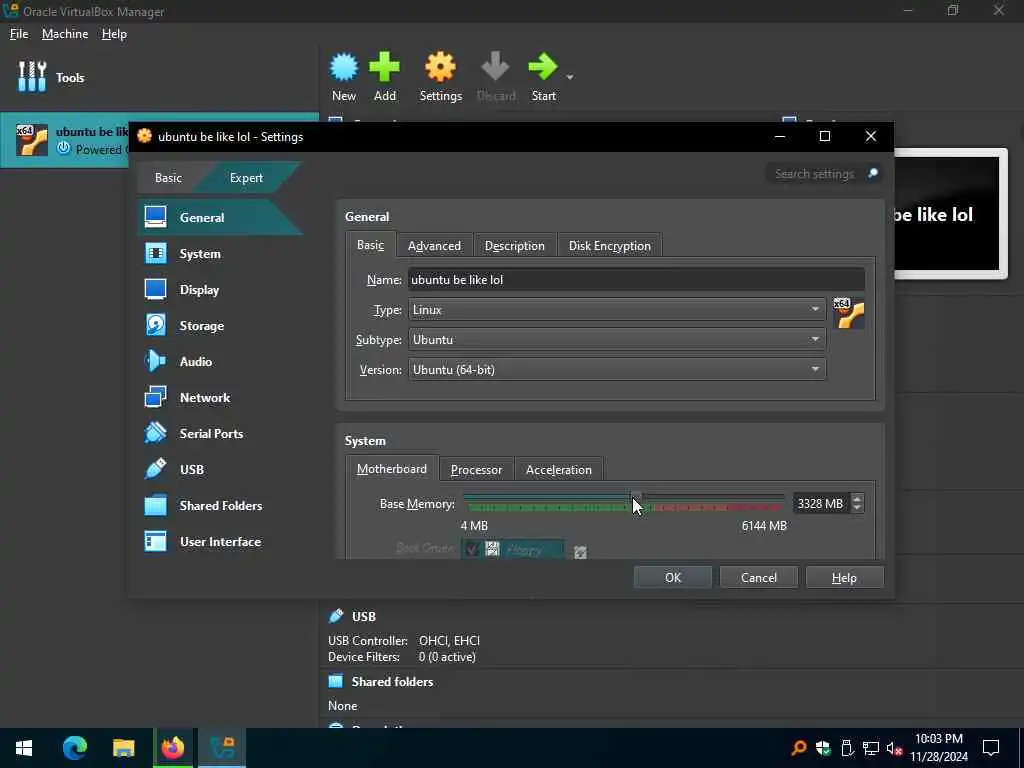Click the VM preview thumbnail

(x=950, y=214)
